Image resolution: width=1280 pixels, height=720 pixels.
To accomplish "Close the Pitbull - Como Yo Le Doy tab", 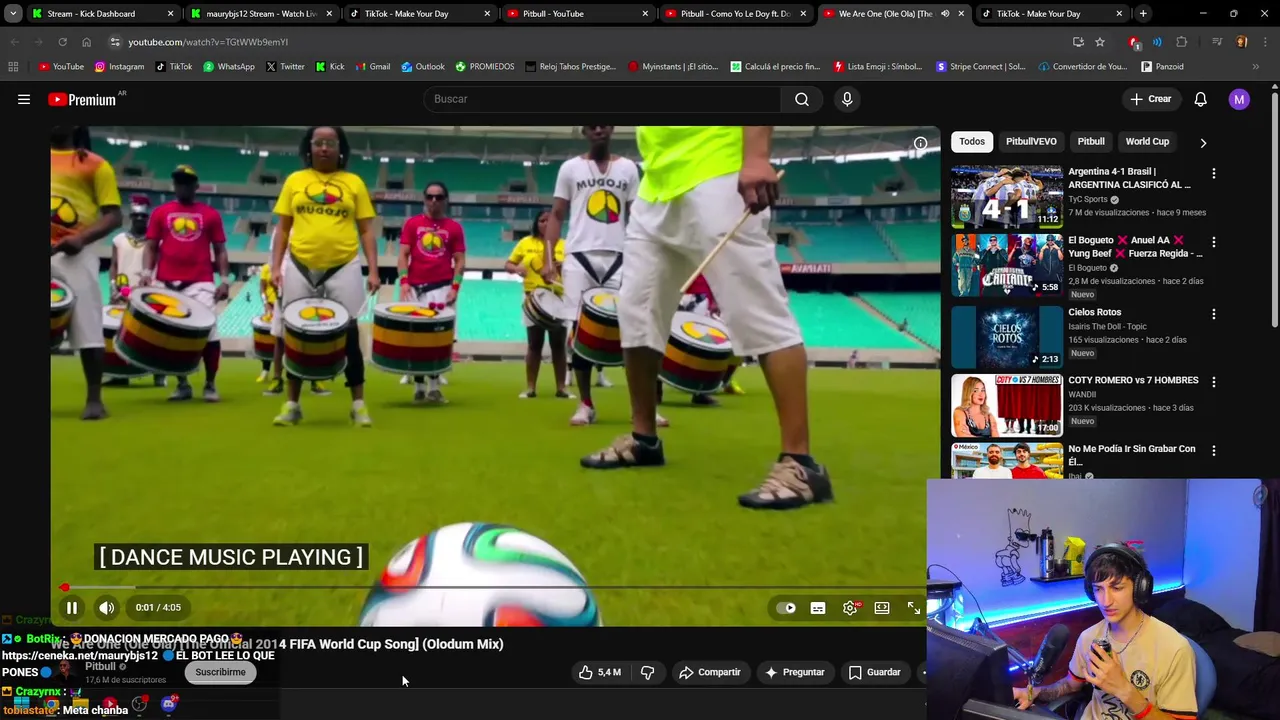I will (803, 14).
